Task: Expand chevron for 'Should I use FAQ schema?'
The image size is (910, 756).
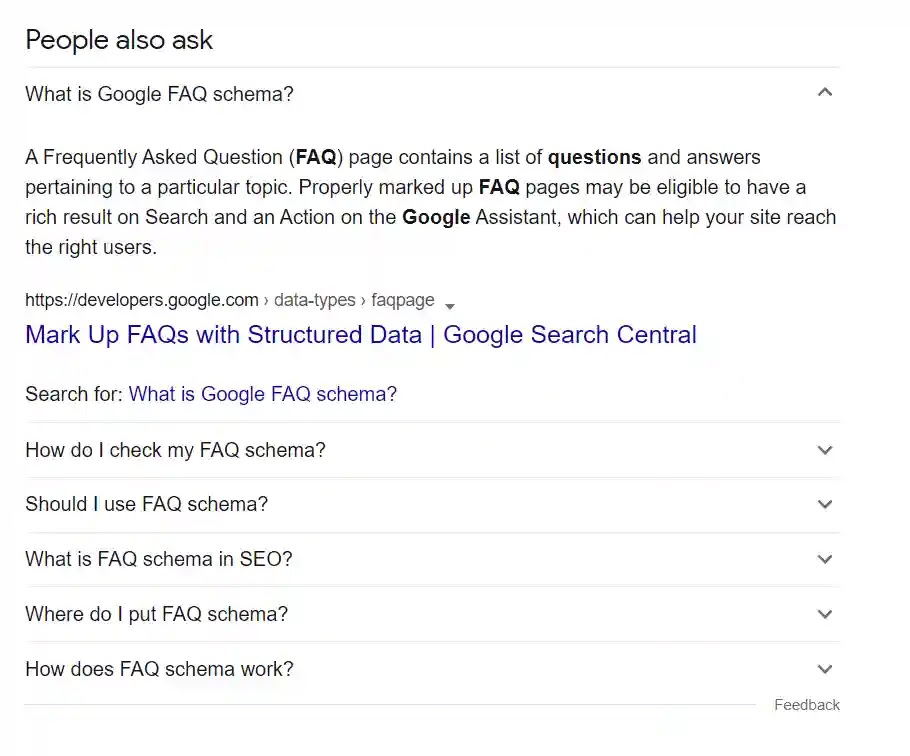Action: tap(824, 504)
